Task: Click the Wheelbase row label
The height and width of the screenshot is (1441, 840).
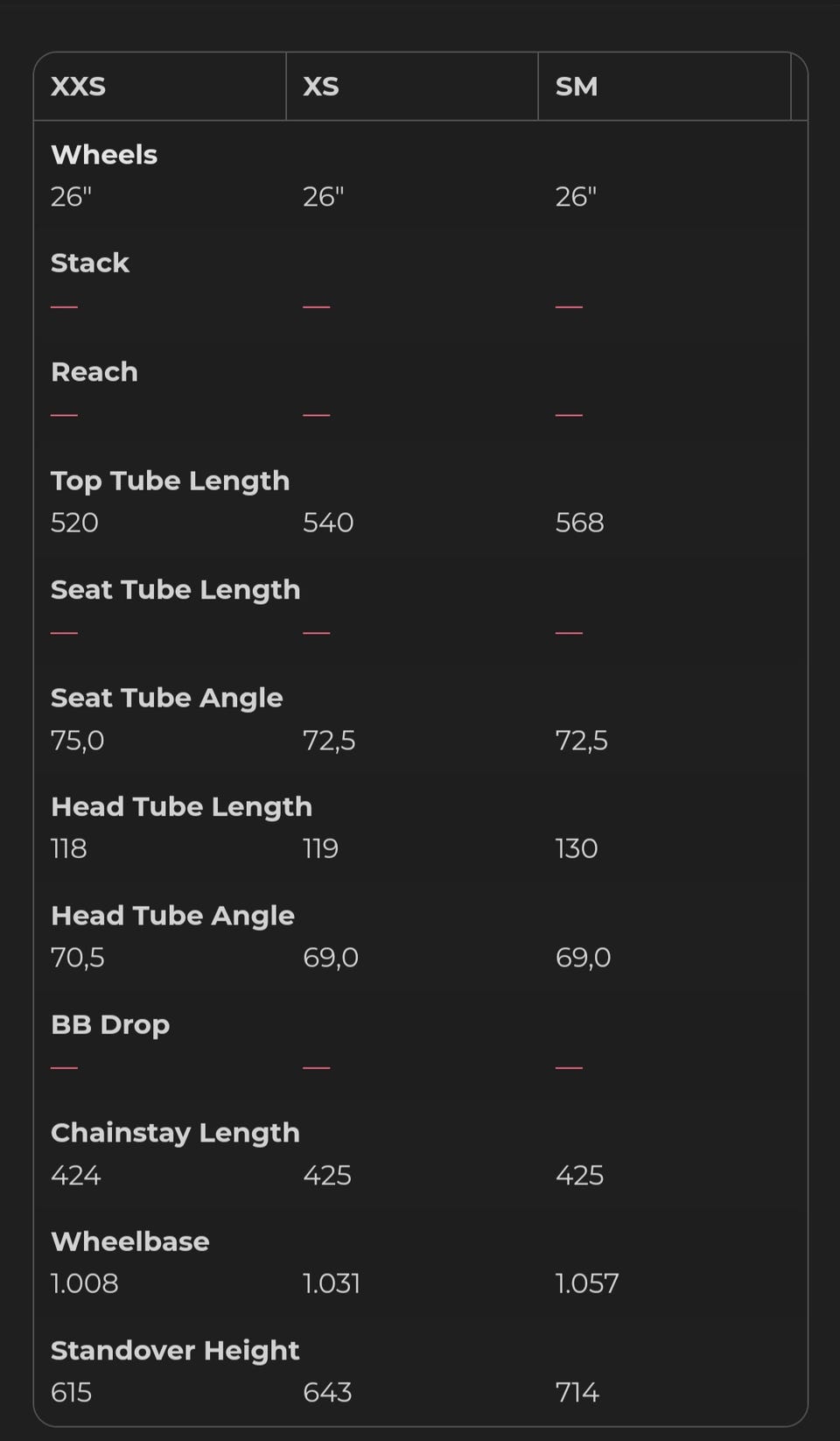Action: [x=129, y=1241]
